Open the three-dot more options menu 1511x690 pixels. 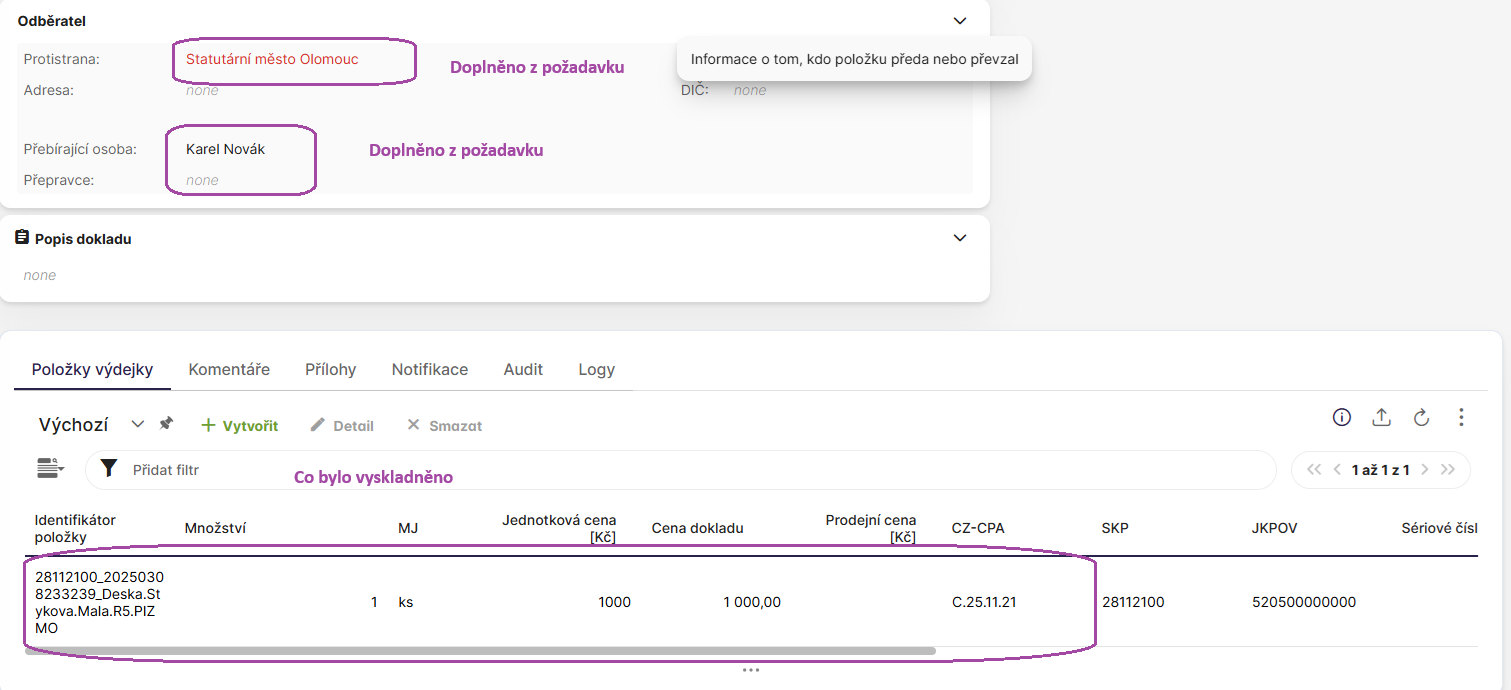tap(1461, 418)
